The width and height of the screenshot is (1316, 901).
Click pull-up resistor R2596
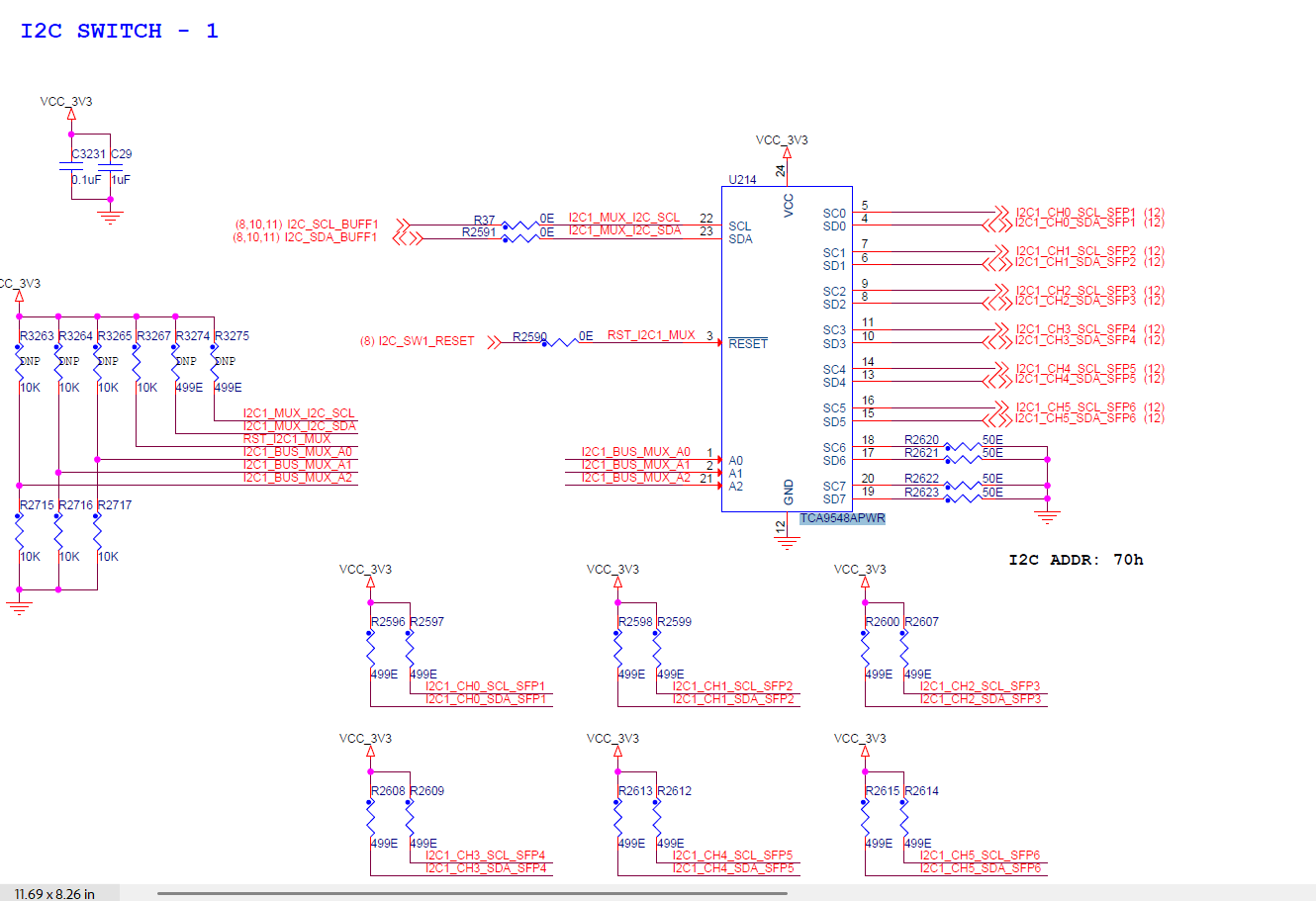(x=370, y=651)
